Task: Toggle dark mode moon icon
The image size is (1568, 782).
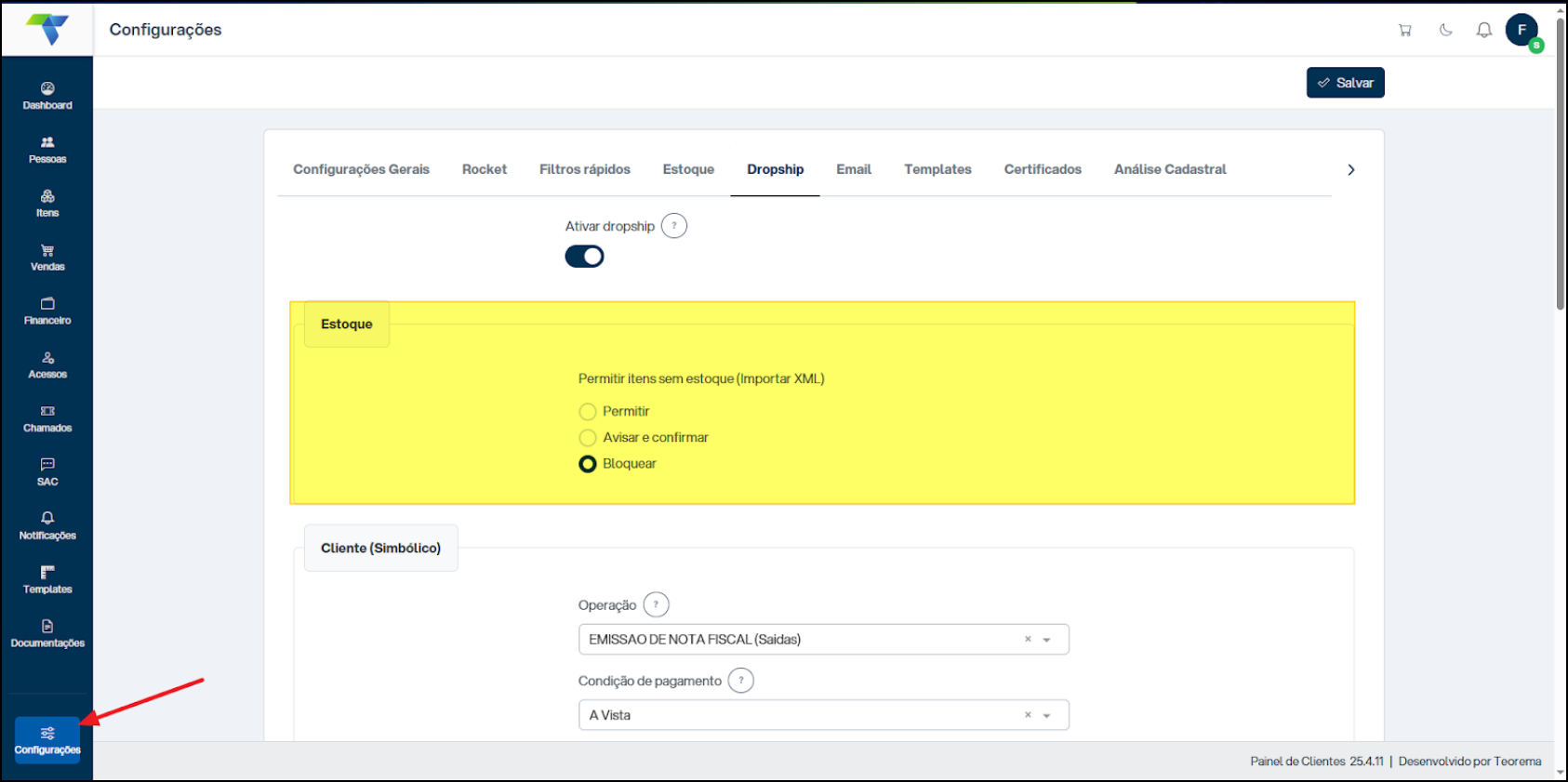Action: (x=1445, y=30)
